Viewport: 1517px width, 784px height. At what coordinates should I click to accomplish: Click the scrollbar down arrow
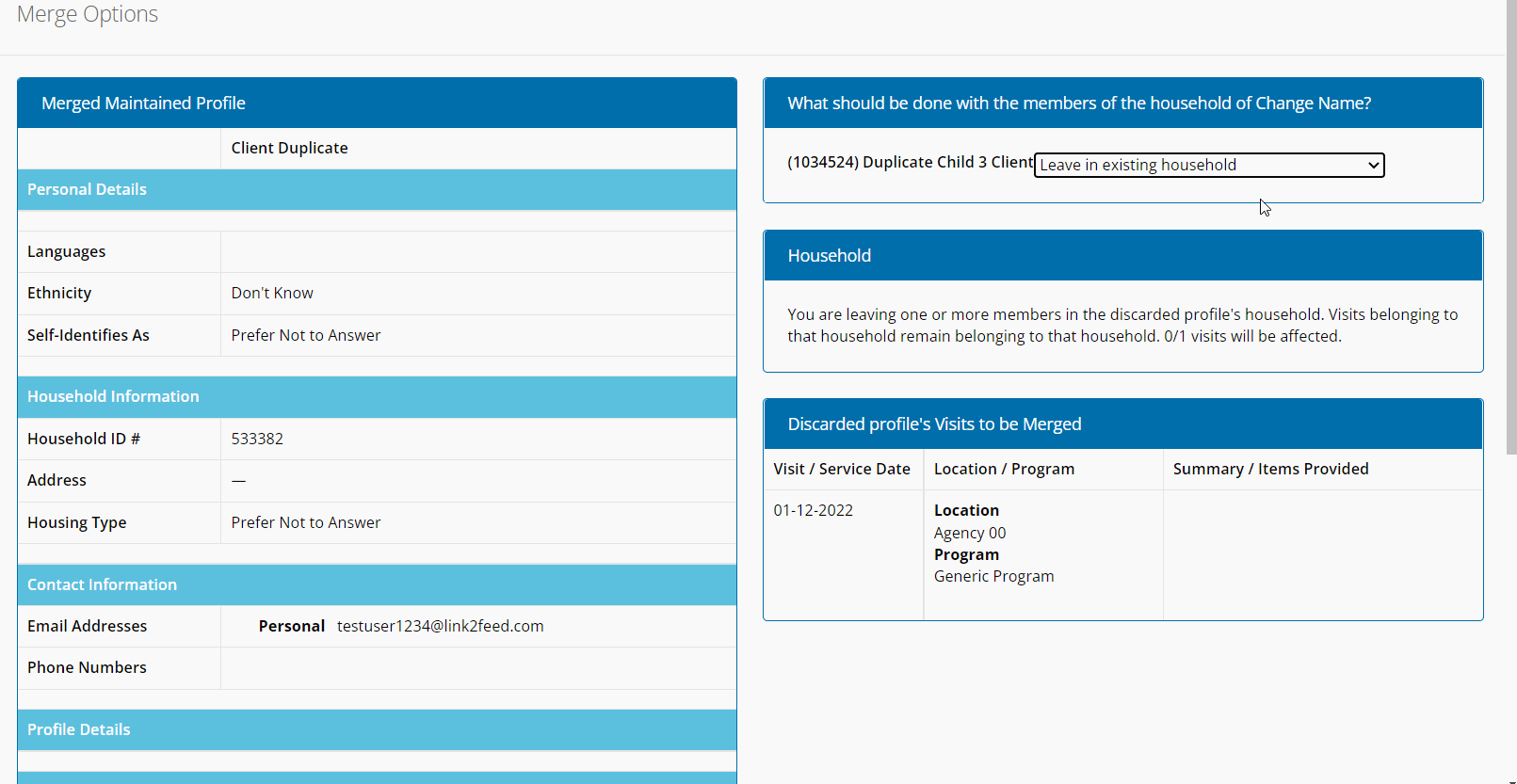[1510, 779]
